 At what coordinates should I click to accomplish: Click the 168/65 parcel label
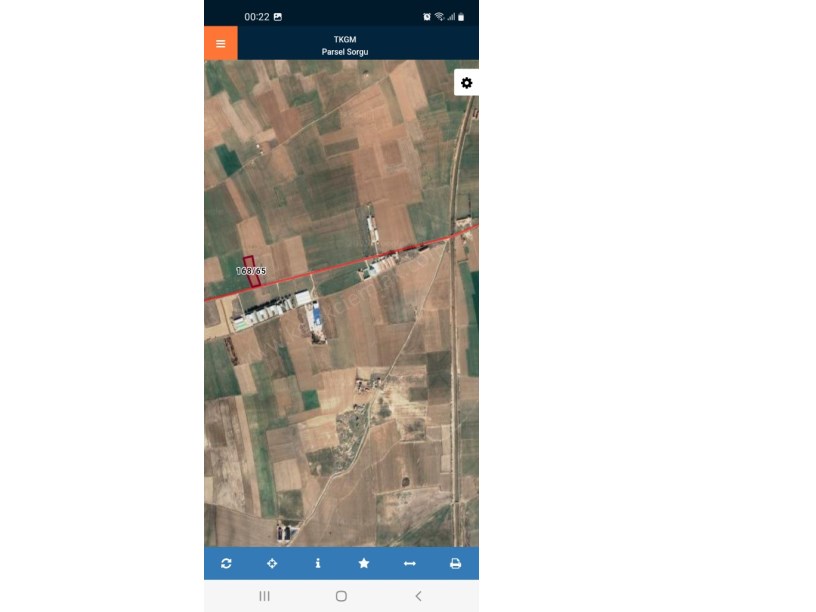click(251, 271)
